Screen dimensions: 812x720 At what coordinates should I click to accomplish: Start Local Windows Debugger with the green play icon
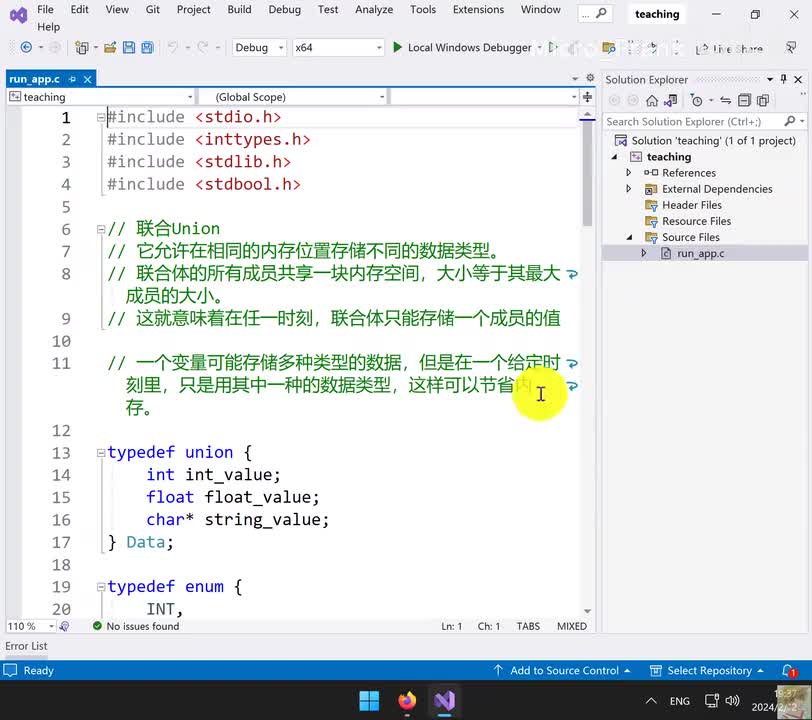pos(397,48)
